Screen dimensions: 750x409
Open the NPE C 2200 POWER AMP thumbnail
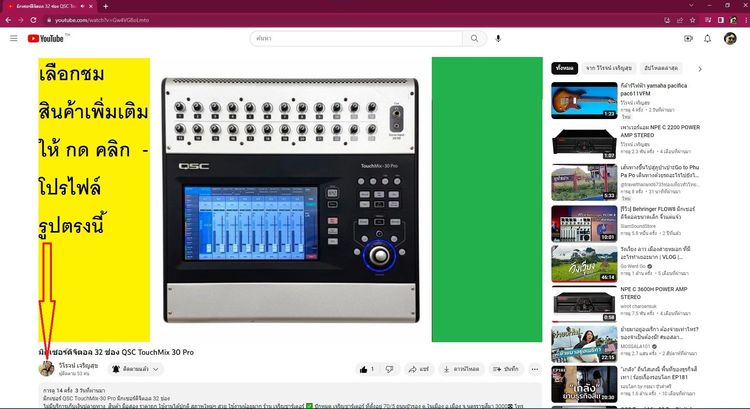[x=584, y=142]
